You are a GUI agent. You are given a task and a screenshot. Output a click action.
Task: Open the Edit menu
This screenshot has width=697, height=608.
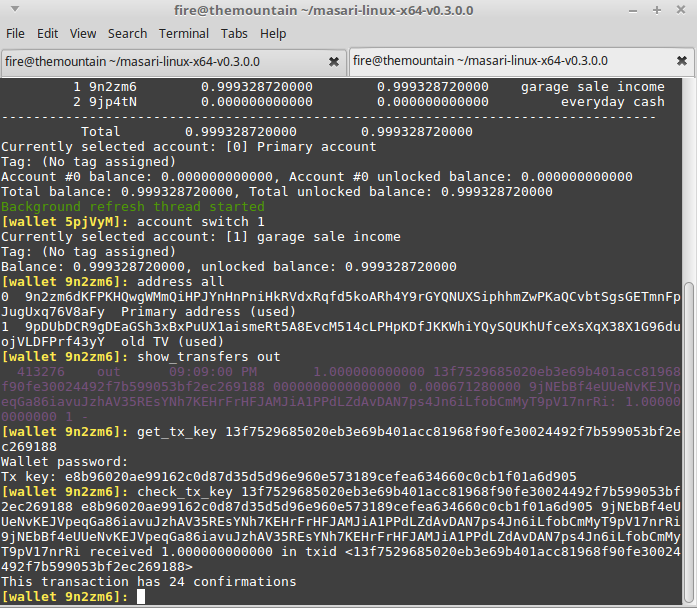48,34
